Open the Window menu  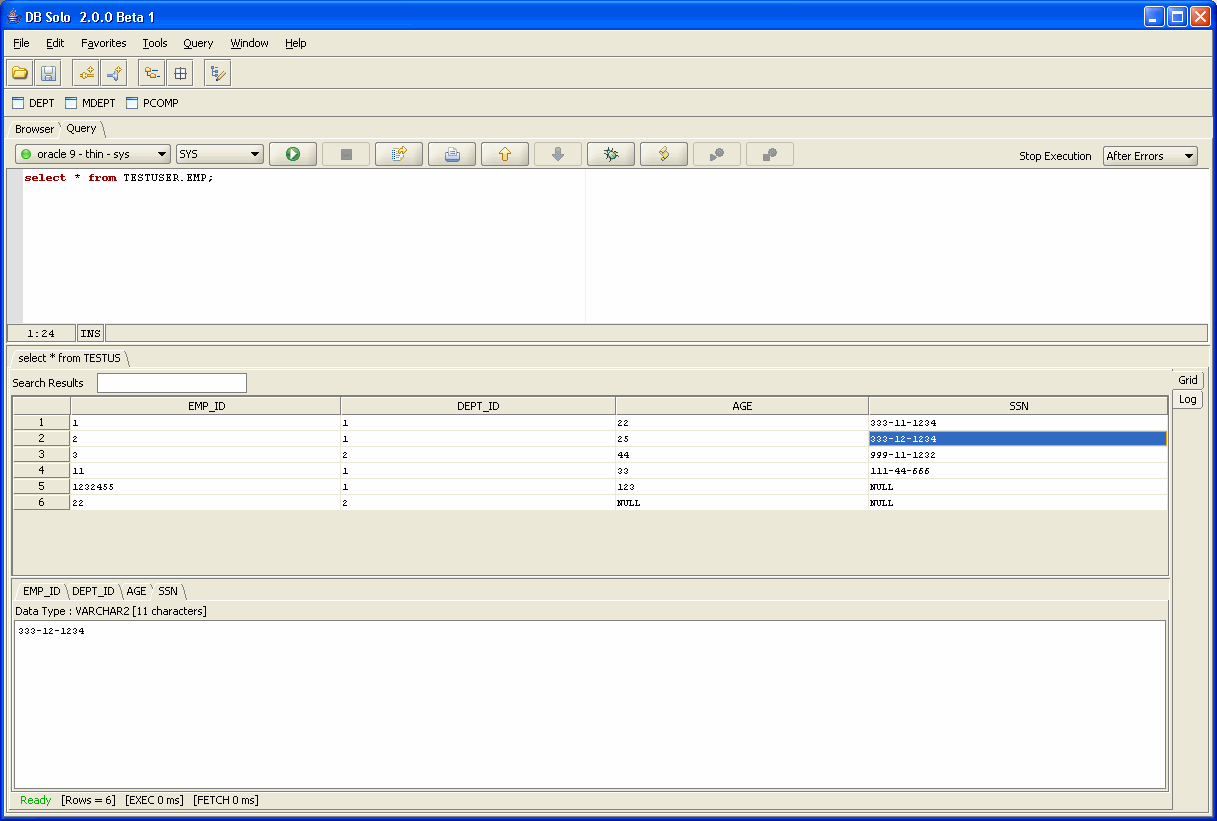pyautogui.click(x=249, y=43)
